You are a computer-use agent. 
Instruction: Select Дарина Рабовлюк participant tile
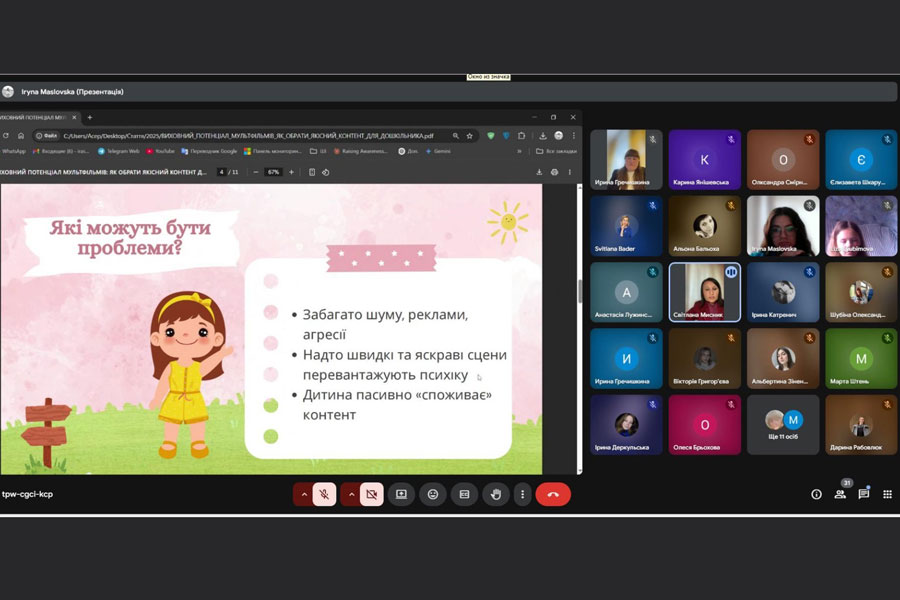click(x=861, y=425)
